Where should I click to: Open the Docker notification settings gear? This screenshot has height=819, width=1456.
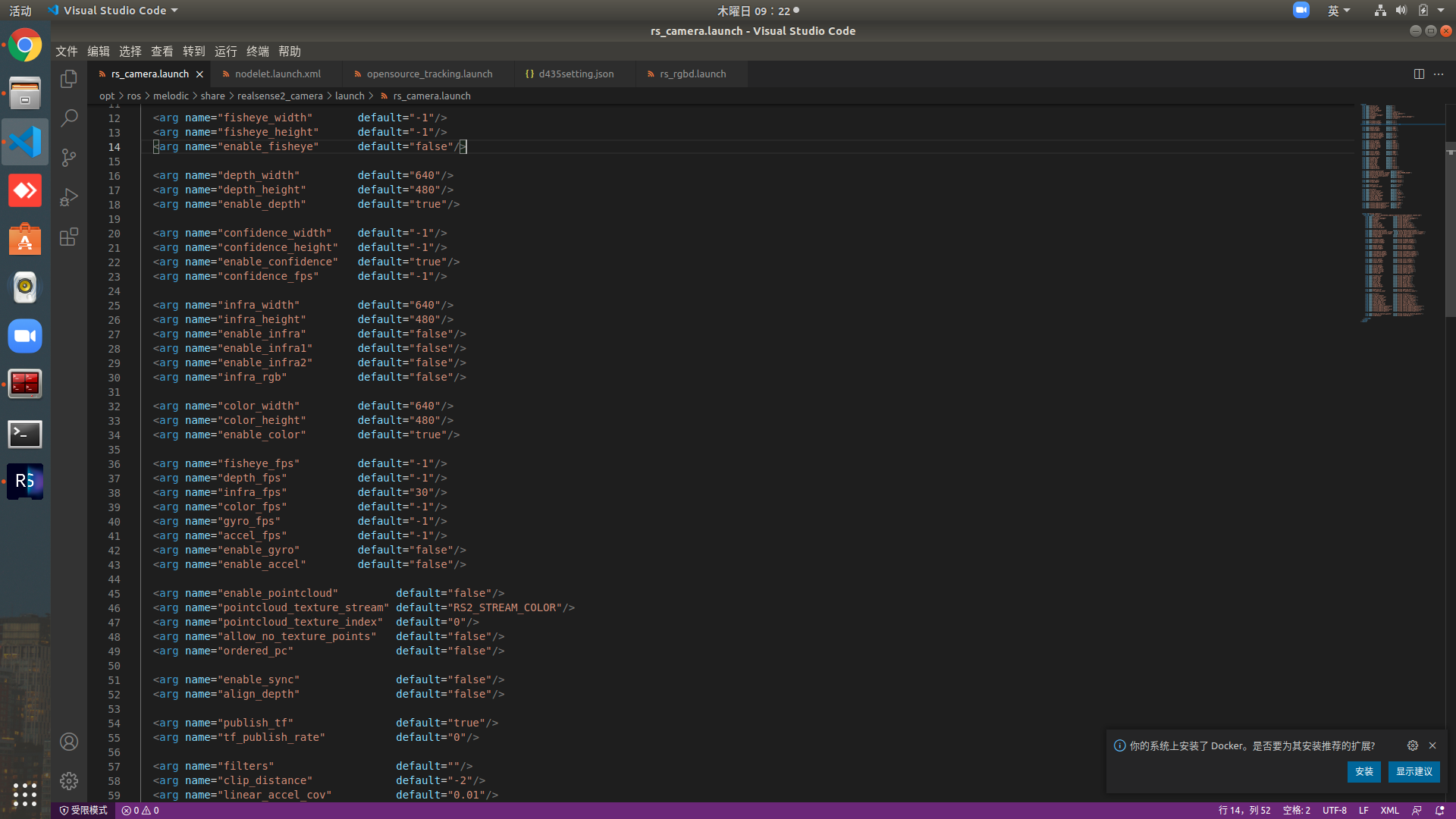pyautogui.click(x=1412, y=745)
